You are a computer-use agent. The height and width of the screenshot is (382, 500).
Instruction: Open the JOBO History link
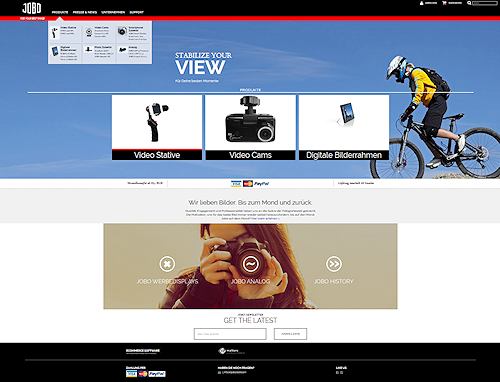333,281
